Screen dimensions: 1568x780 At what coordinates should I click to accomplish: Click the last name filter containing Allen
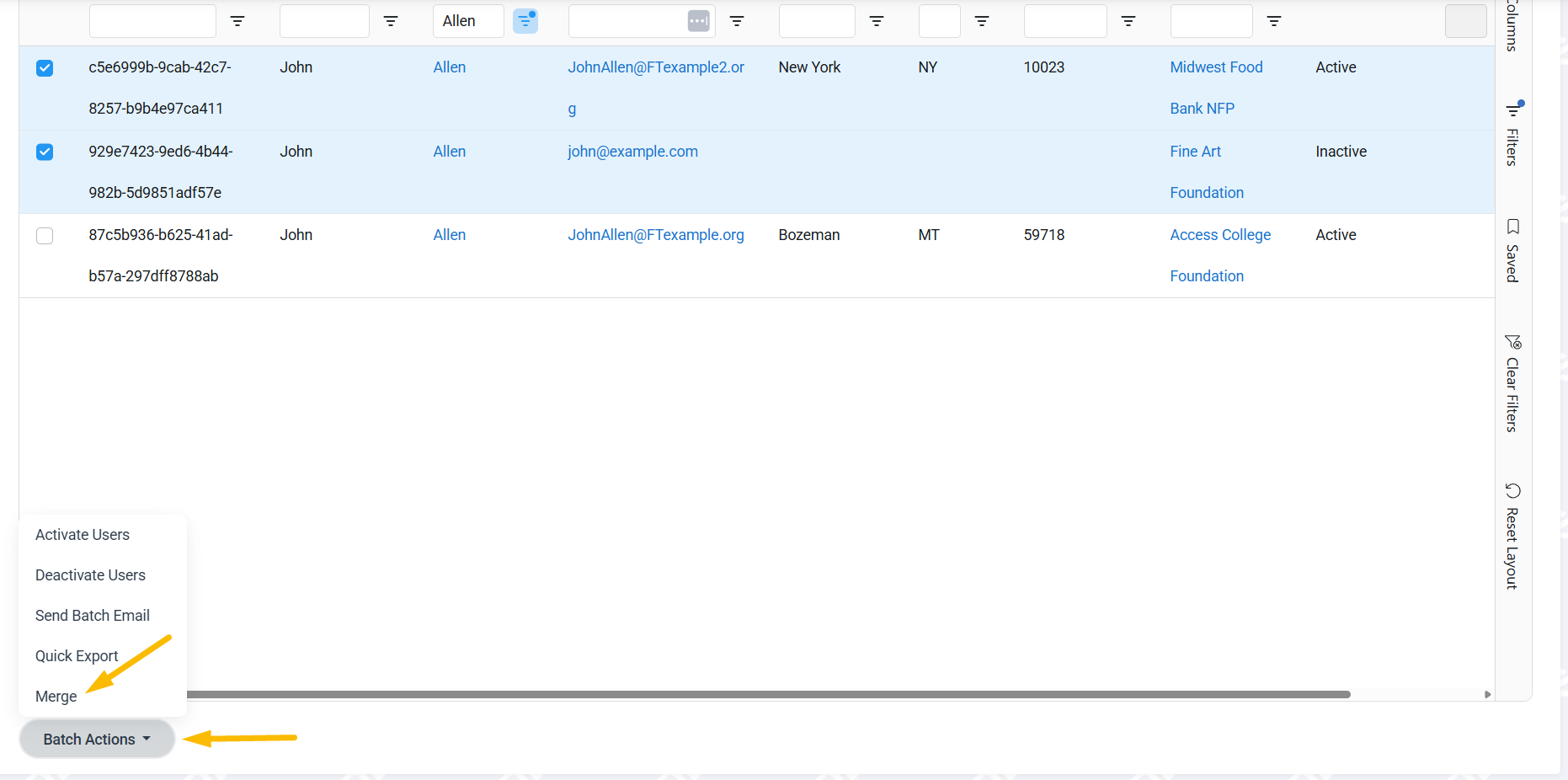[468, 21]
